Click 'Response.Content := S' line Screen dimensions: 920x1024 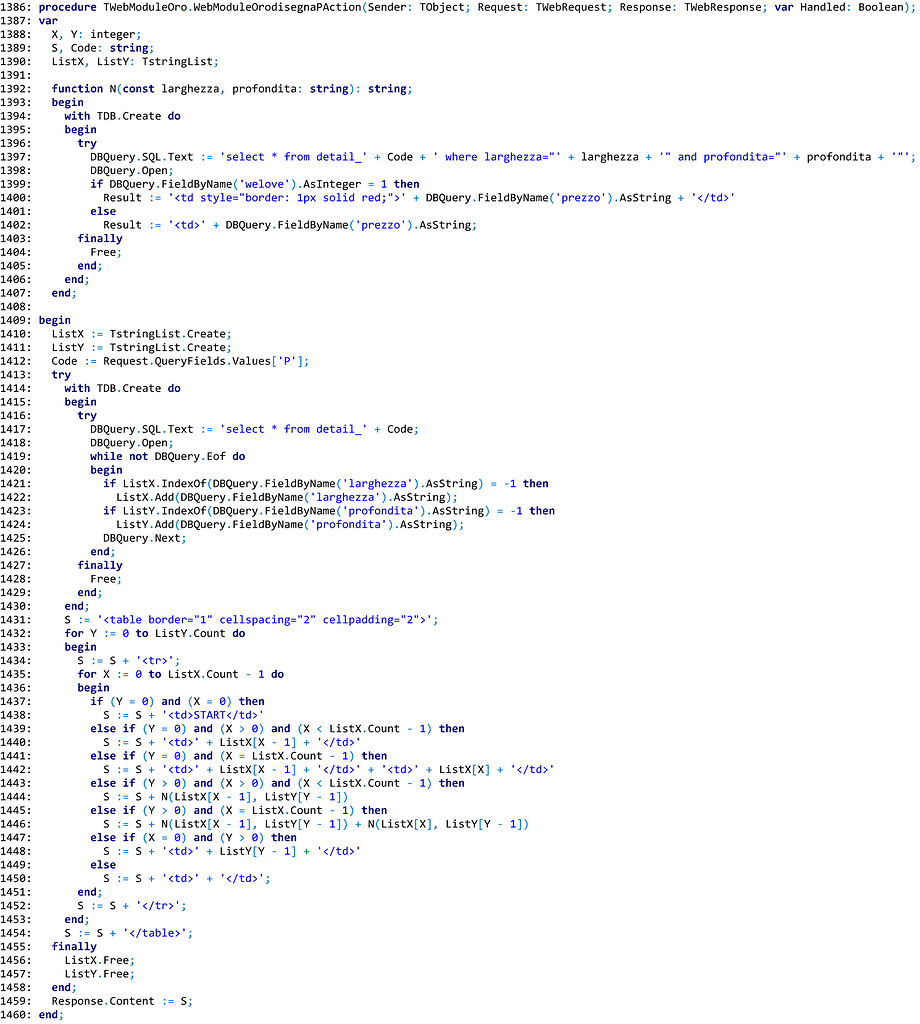[x=122, y=1000]
